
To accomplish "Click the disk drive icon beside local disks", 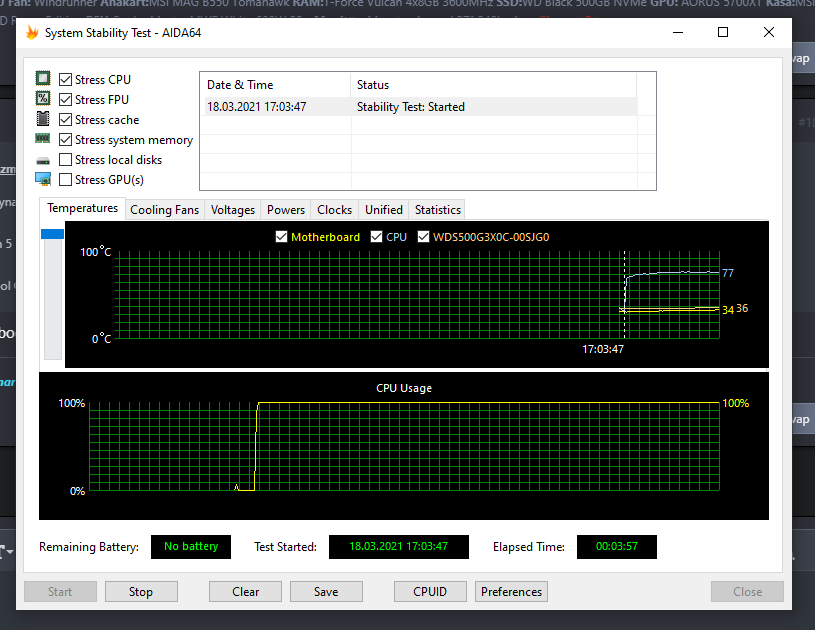I will [x=43, y=160].
